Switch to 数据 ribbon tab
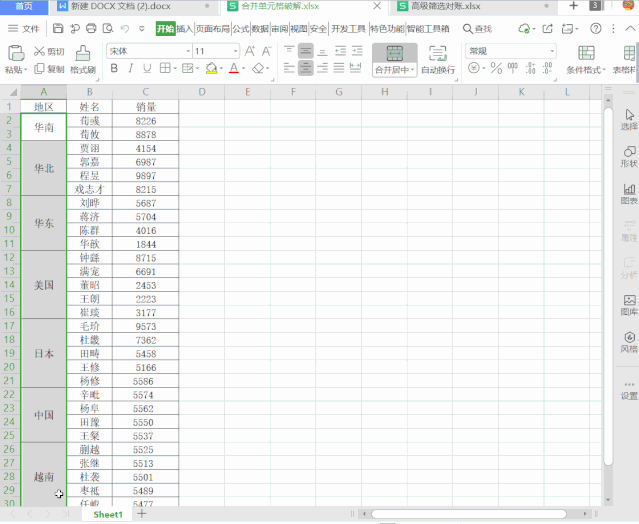This screenshot has width=639, height=524. tap(260, 29)
